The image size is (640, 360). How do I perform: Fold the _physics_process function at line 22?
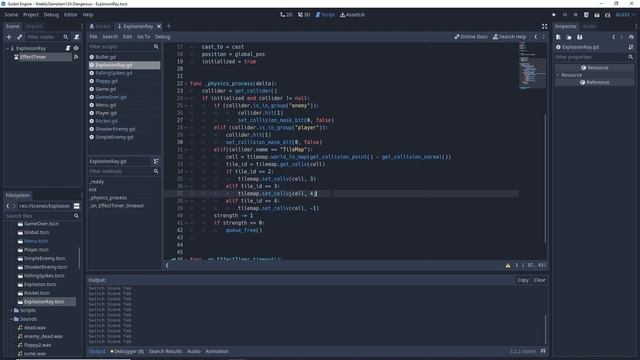(186, 84)
